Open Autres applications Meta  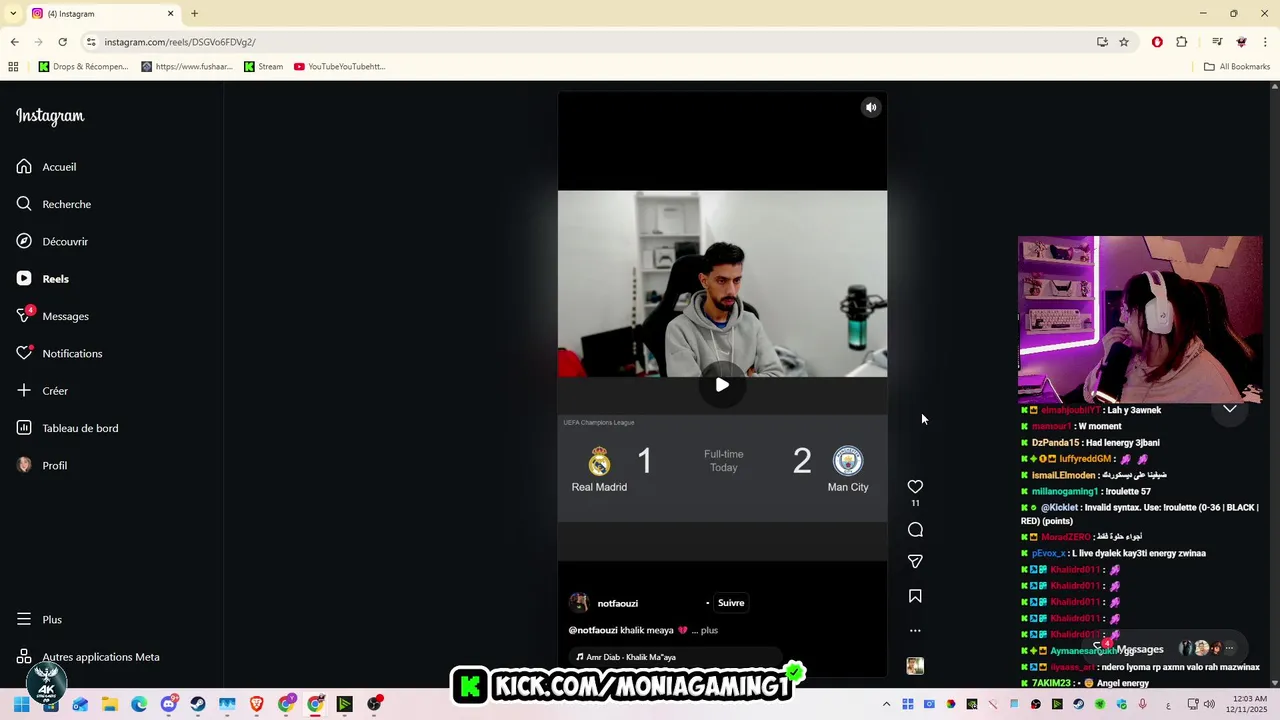tap(89, 657)
